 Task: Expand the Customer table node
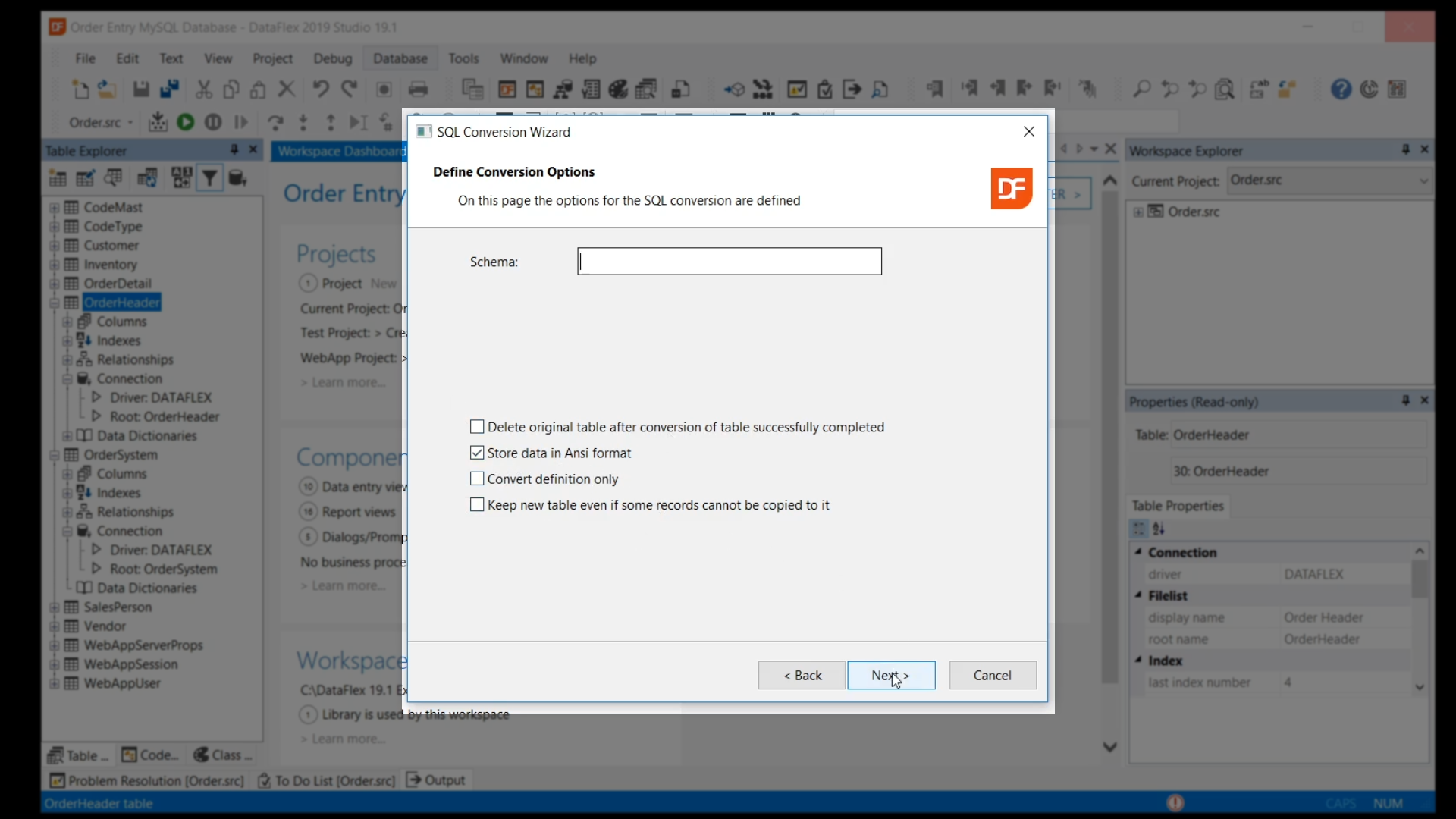click(54, 246)
